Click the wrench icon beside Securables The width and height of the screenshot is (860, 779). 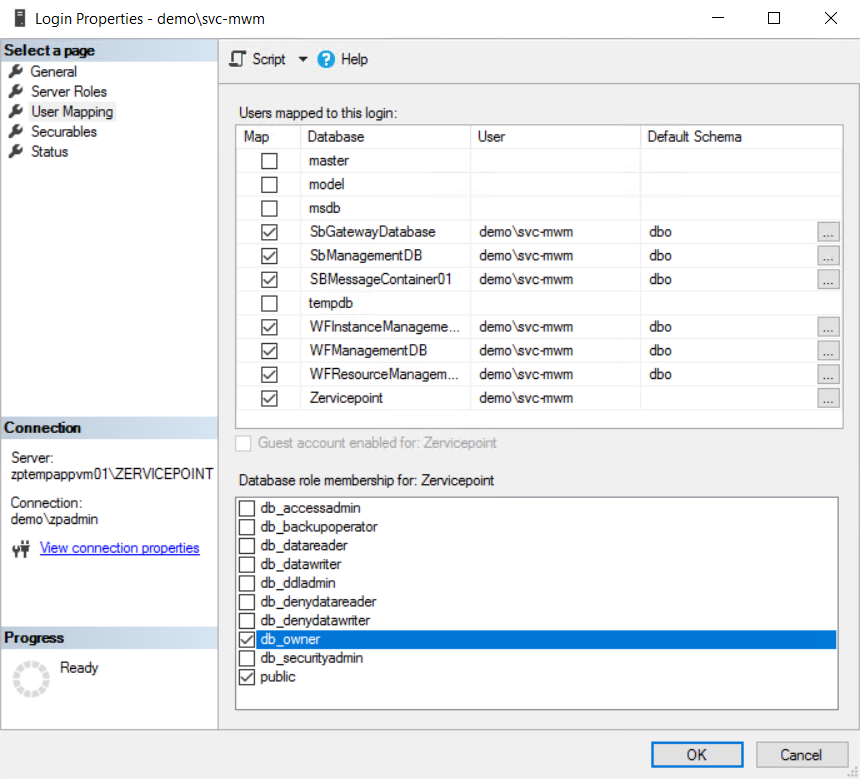tap(15, 132)
